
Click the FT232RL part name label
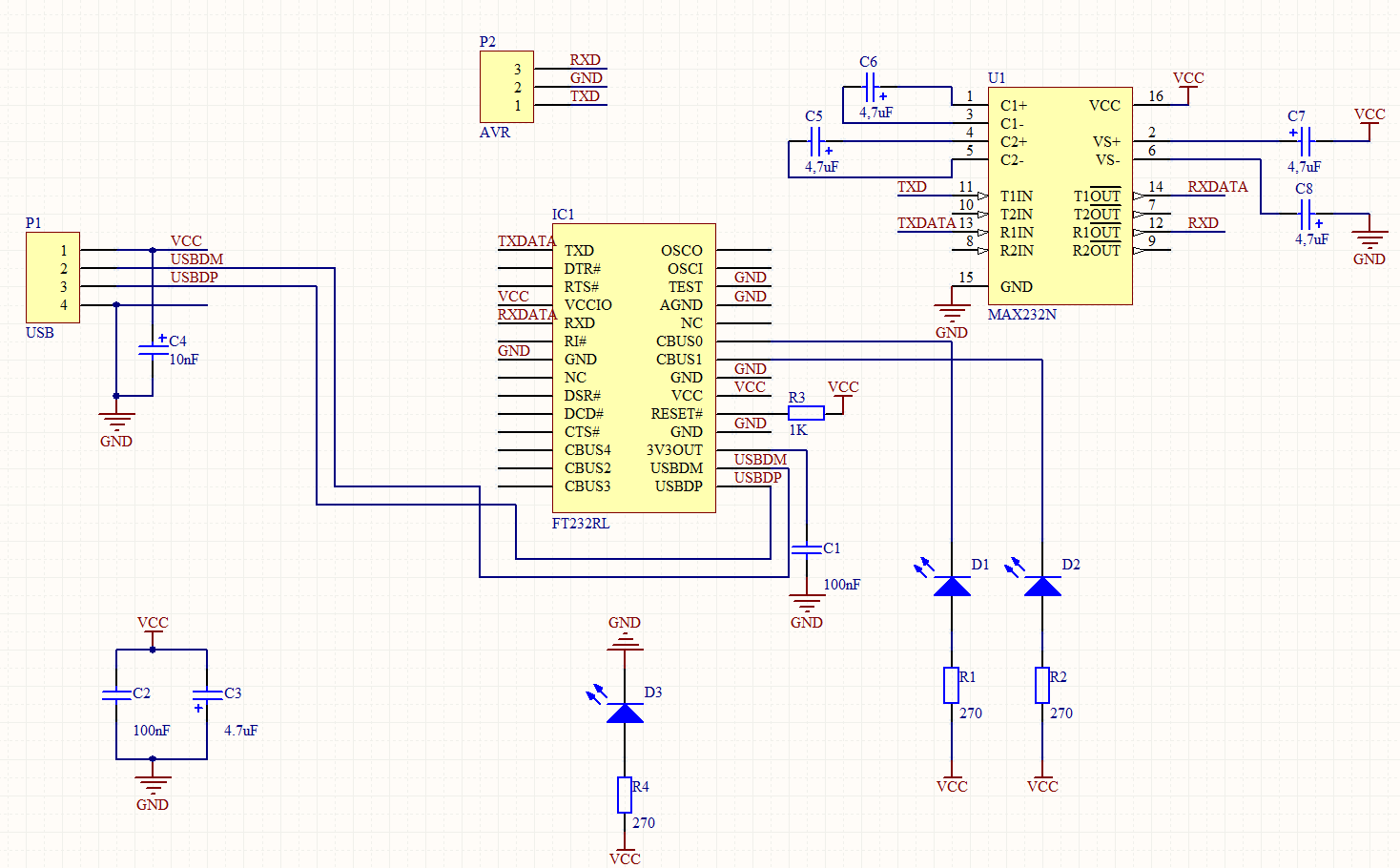coord(581,523)
